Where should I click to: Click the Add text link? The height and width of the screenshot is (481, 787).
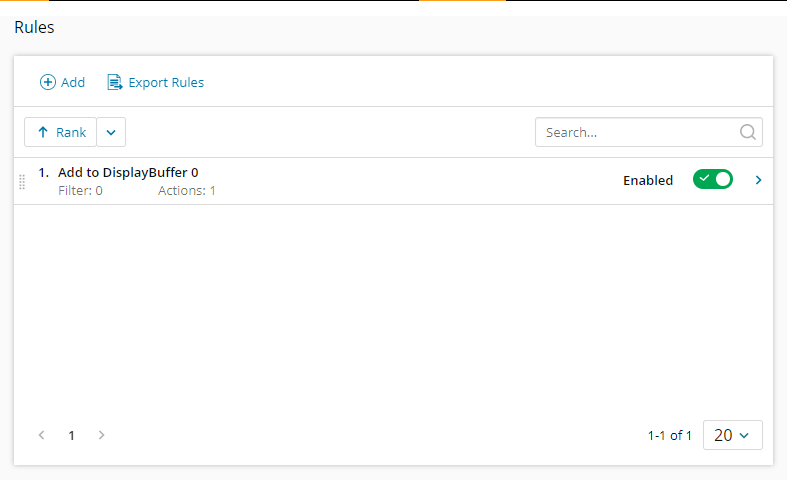(x=73, y=83)
